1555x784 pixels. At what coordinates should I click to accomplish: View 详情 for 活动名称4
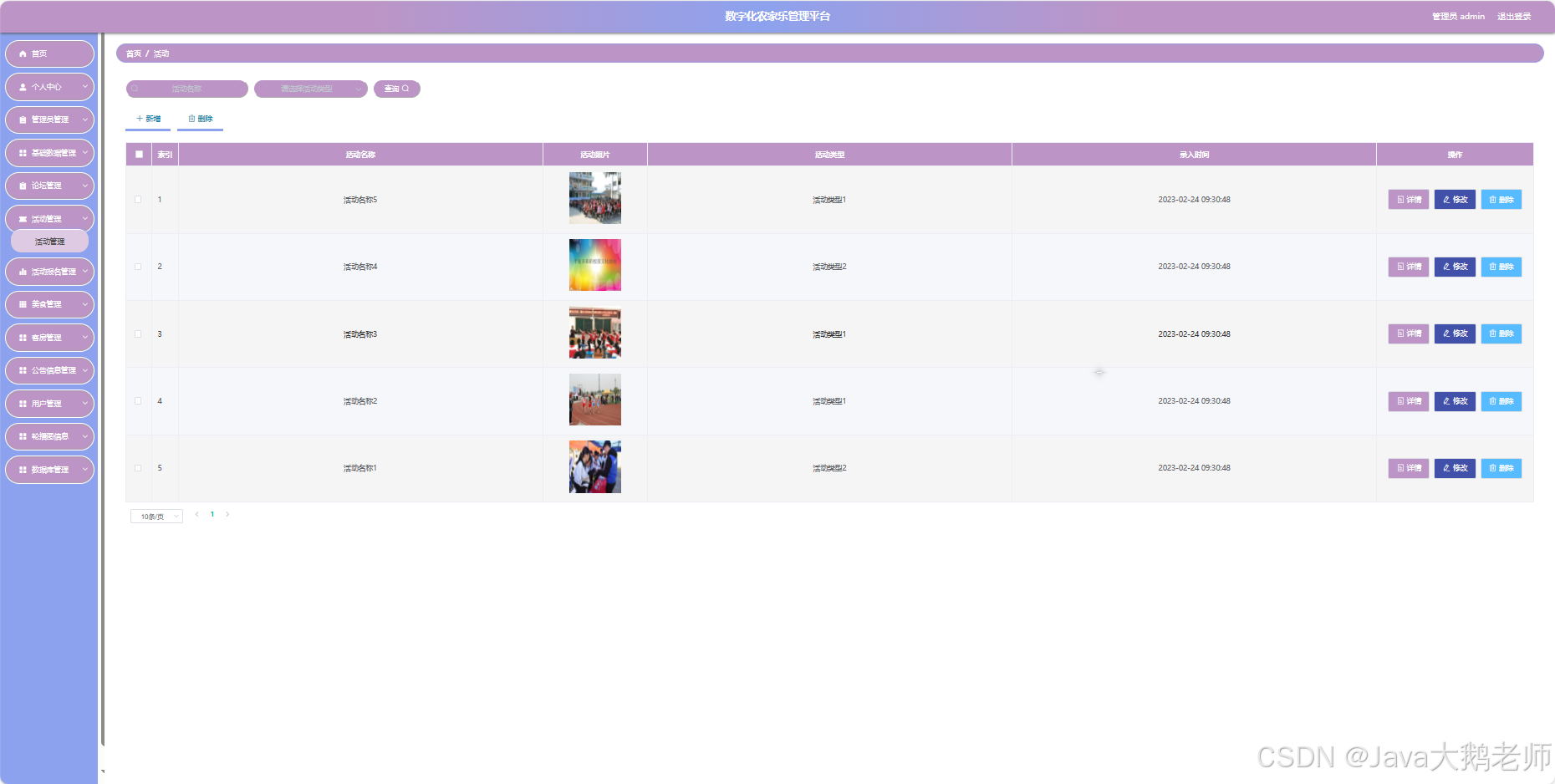click(1409, 267)
